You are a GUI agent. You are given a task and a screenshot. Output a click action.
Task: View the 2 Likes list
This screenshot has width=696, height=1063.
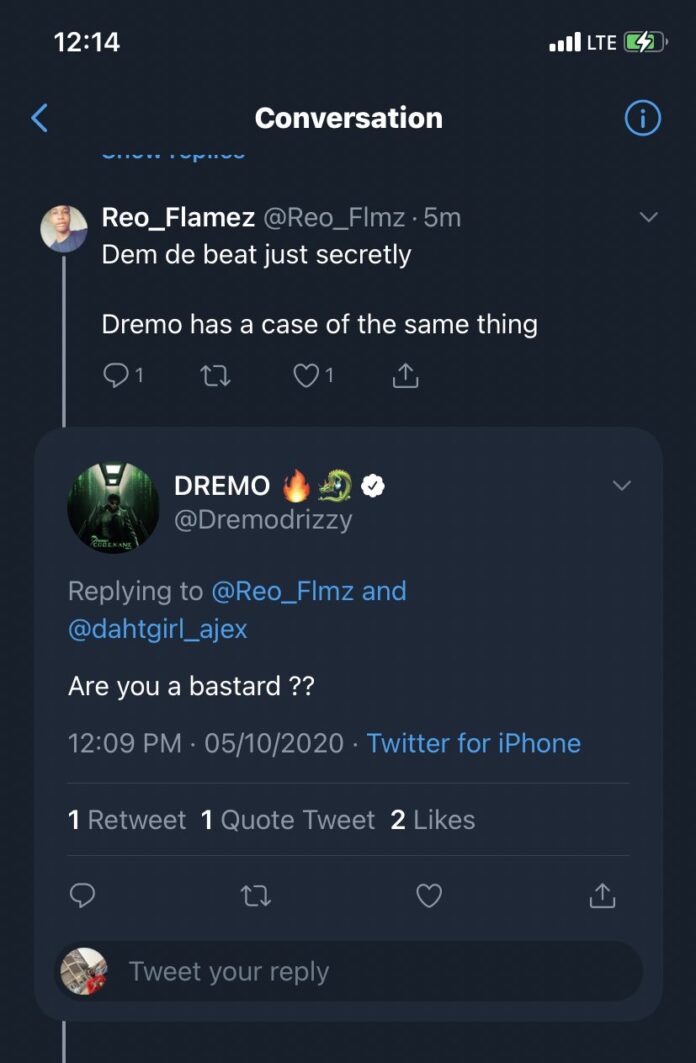[x=432, y=820]
